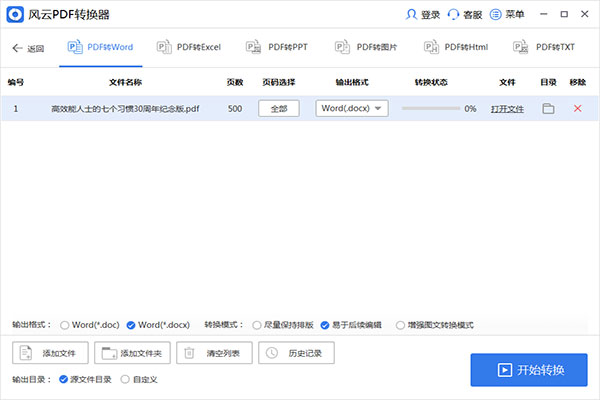Set output directory to 自定义
Viewport: 600px width, 400px height.
(x=125, y=379)
